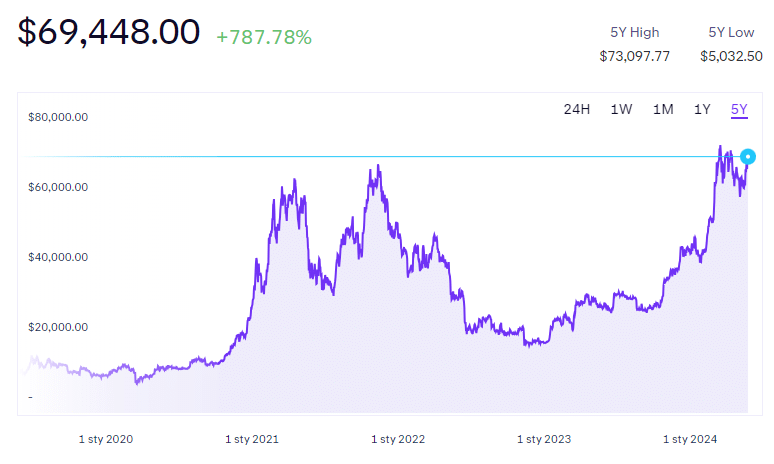
Task: Click the 1 sty 2023 date label
Action: (544, 439)
